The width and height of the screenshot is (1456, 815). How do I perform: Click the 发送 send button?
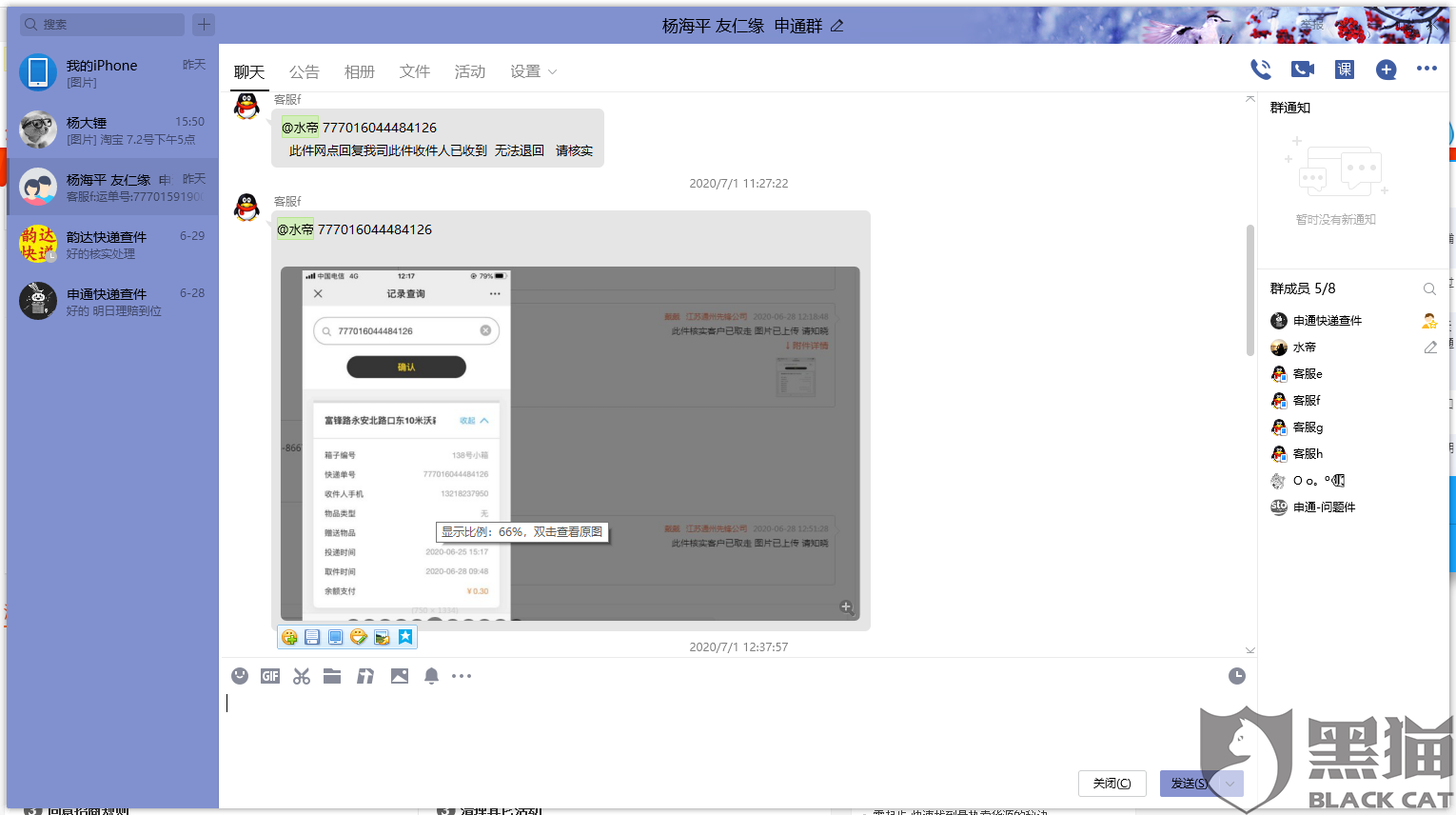1188,783
